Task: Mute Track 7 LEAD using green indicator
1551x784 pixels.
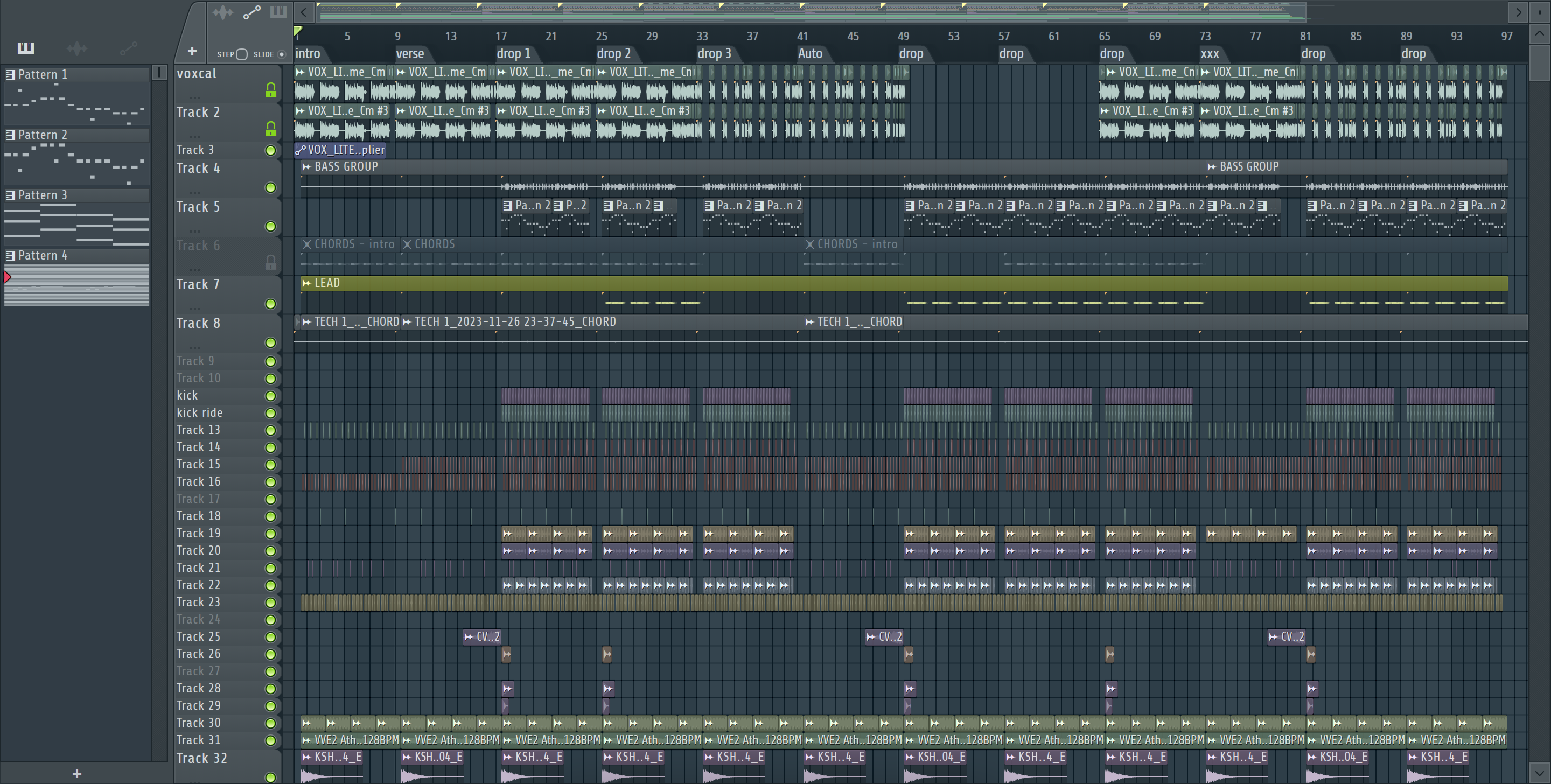Action: [x=271, y=304]
